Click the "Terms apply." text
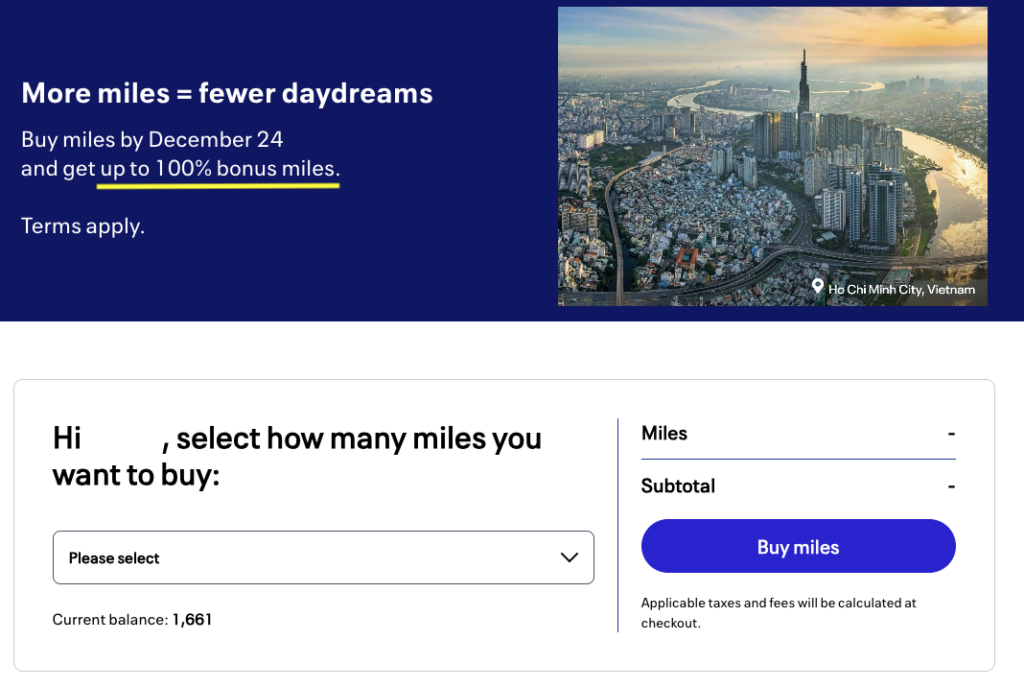The image size is (1024, 687). 83,226
